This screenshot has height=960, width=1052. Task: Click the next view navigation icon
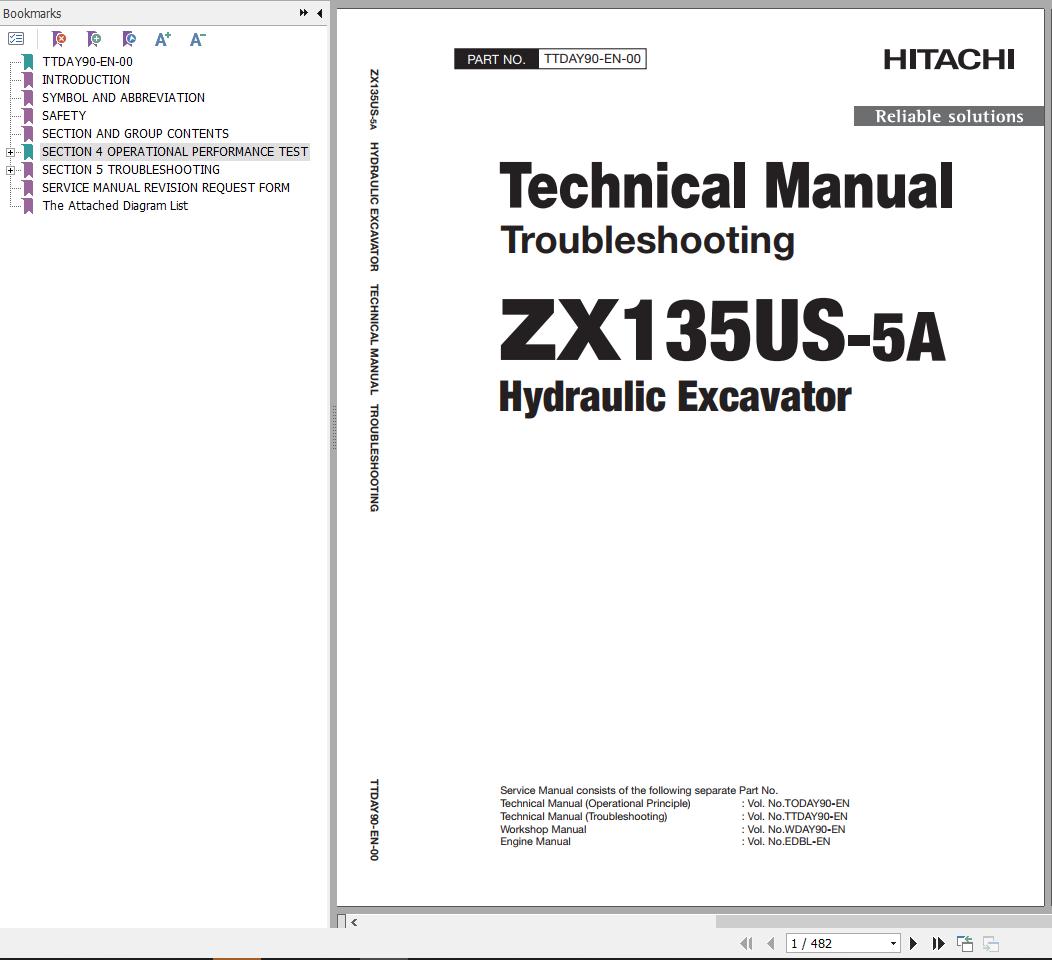991,943
